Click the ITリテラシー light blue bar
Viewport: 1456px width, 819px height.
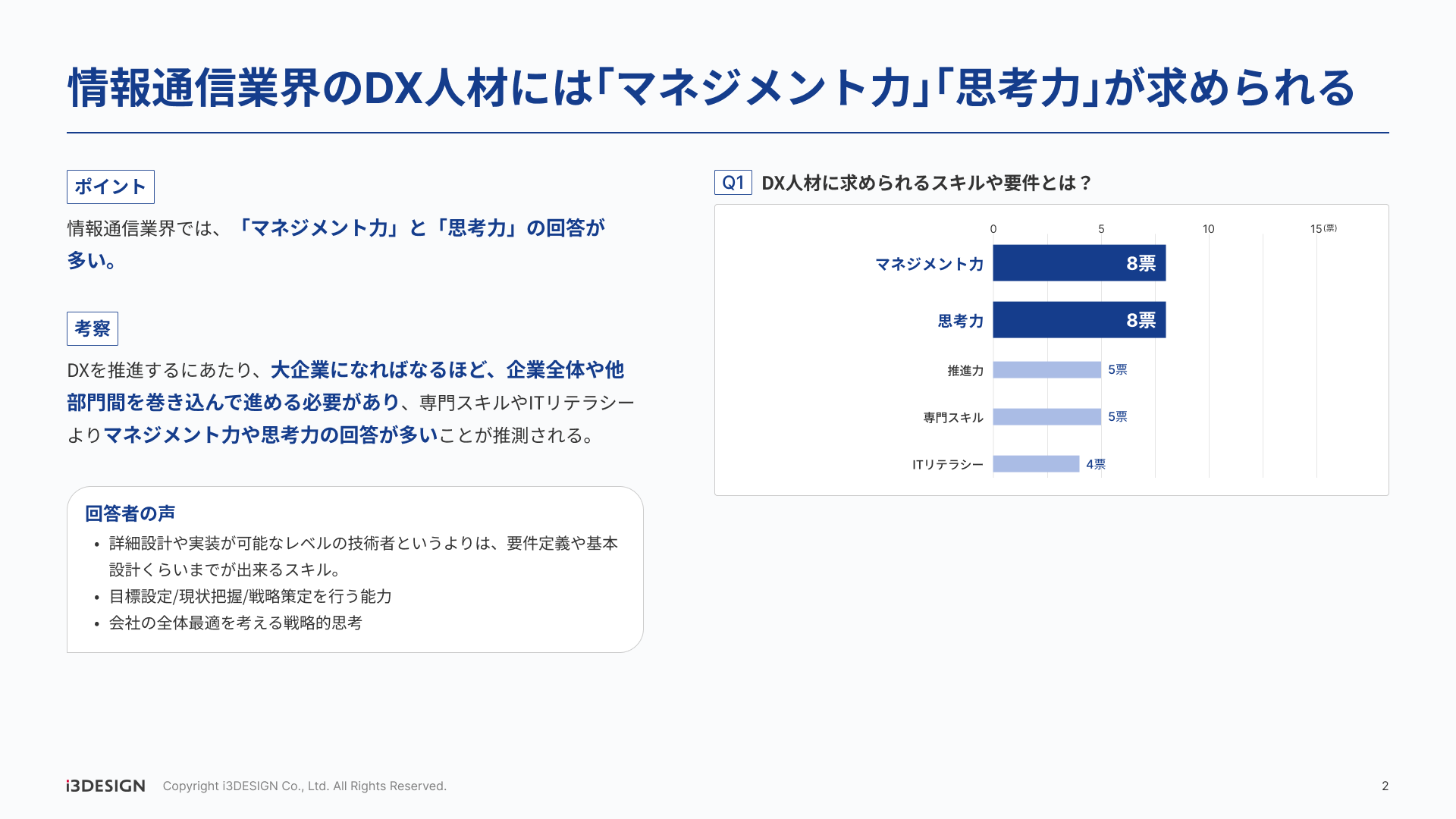(x=1036, y=464)
